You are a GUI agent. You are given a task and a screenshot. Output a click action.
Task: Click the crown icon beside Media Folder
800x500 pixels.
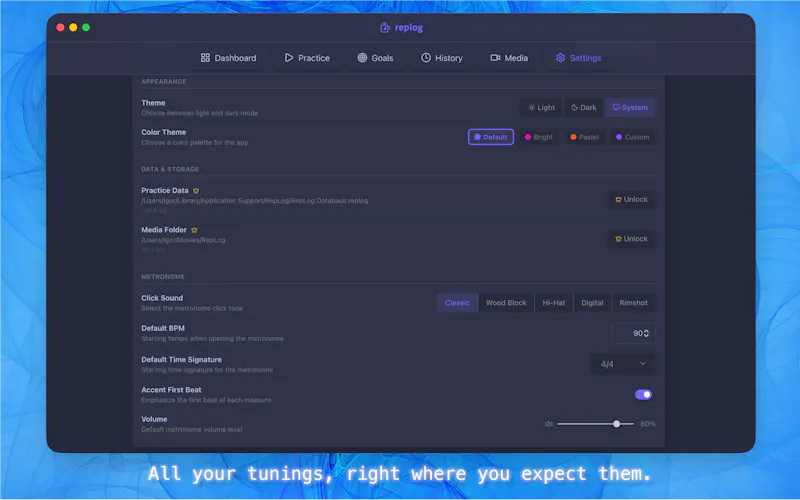pos(194,230)
